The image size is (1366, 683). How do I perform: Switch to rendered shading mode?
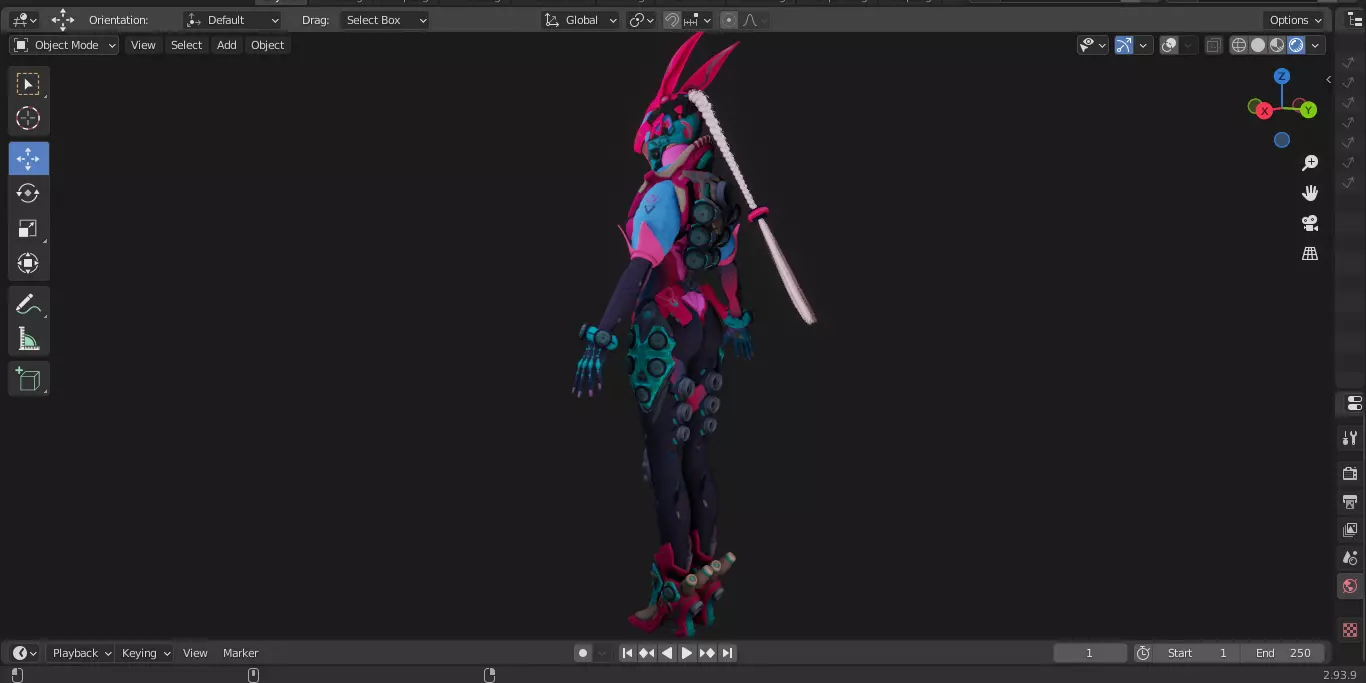[1296, 45]
